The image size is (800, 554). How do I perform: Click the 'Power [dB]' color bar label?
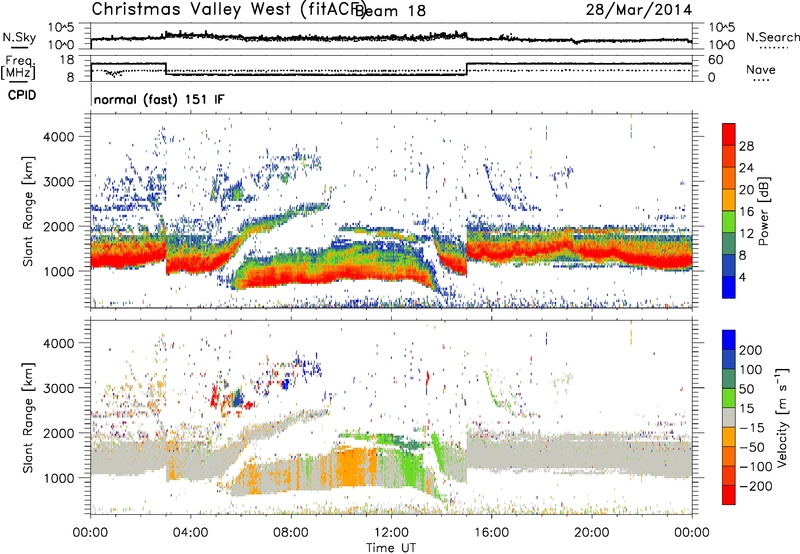point(763,211)
